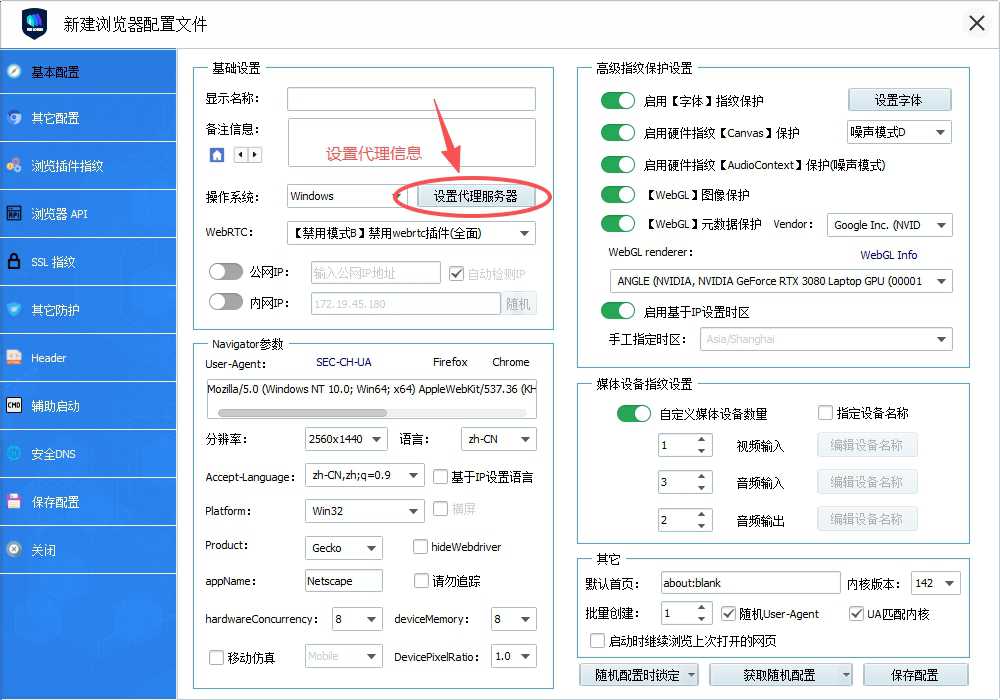Click the 显示名称 input field
This screenshot has height=700, width=1000.
[411, 99]
